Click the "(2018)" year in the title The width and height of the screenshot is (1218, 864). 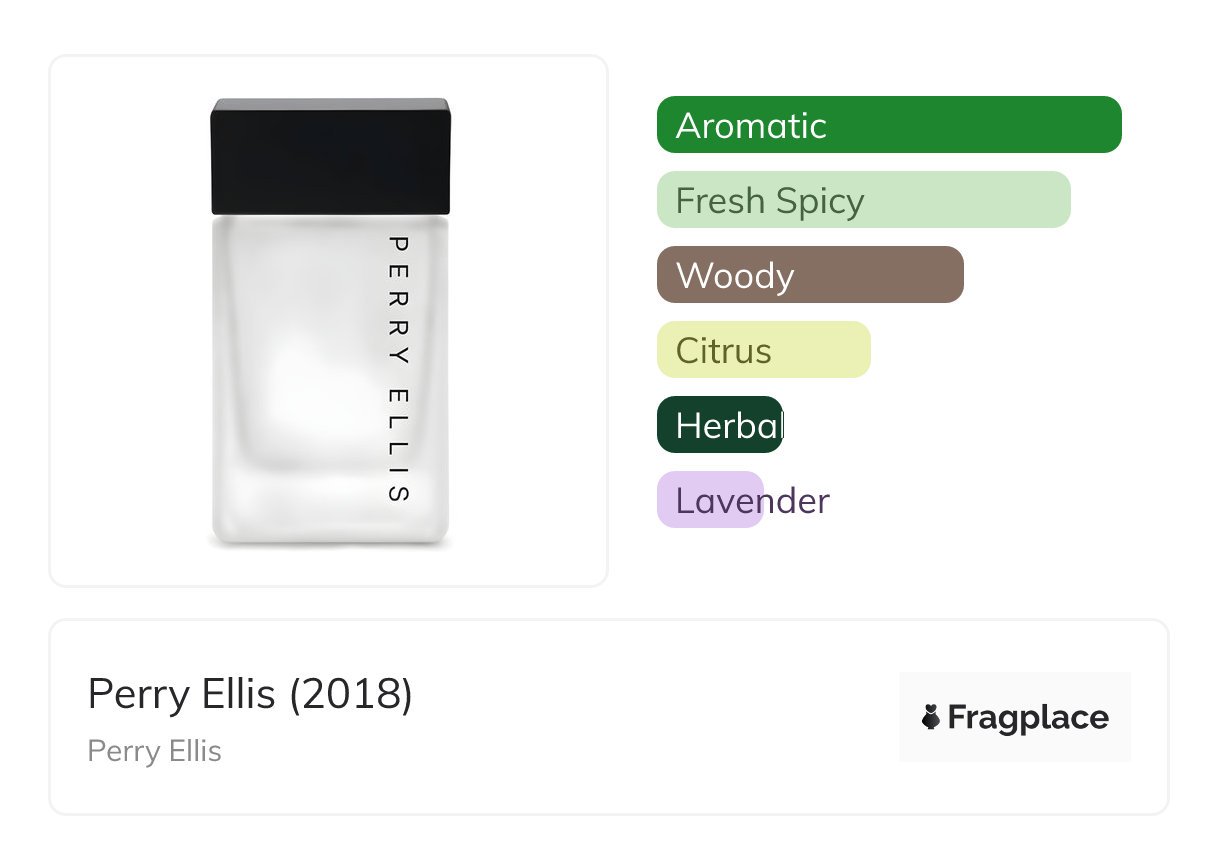[x=351, y=694]
